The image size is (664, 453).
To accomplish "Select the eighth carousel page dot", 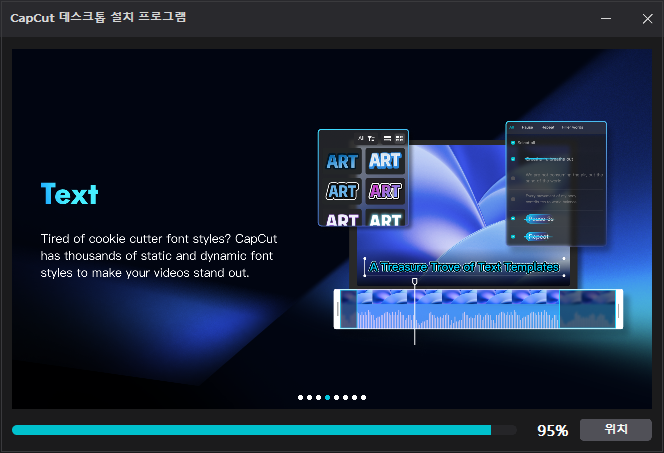I will point(363,398).
